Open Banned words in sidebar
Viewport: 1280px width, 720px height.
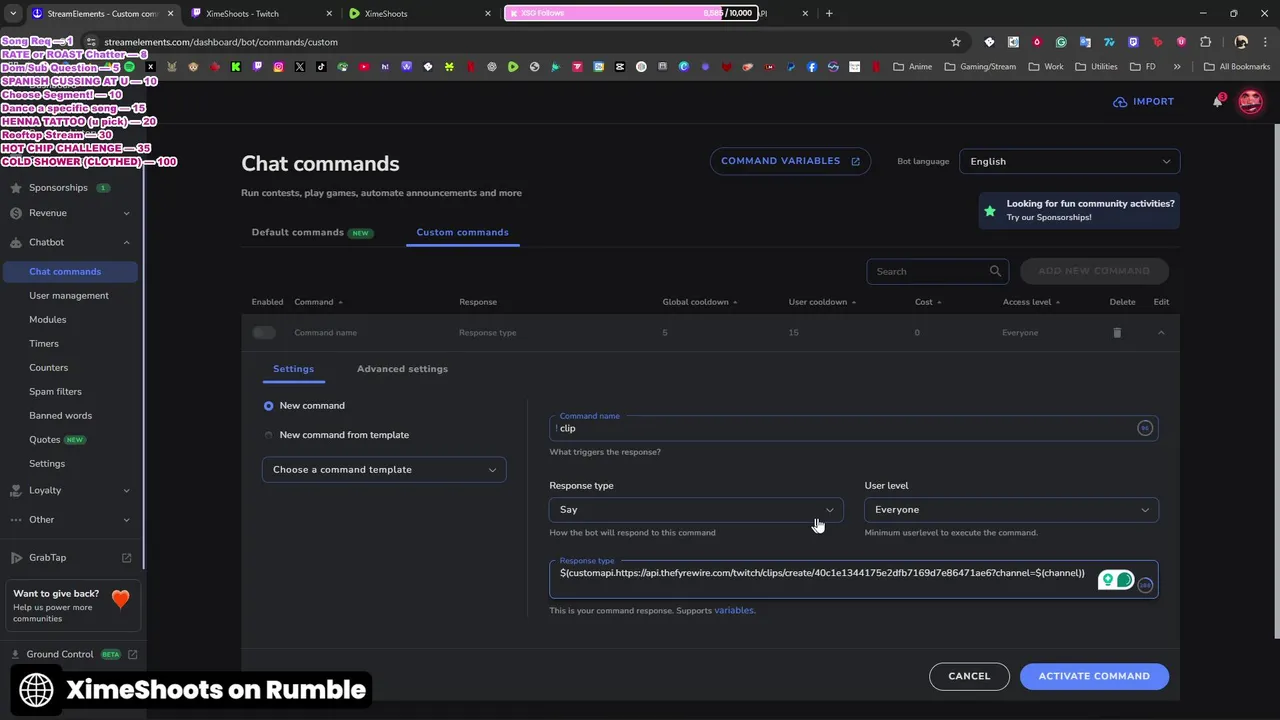click(60, 416)
